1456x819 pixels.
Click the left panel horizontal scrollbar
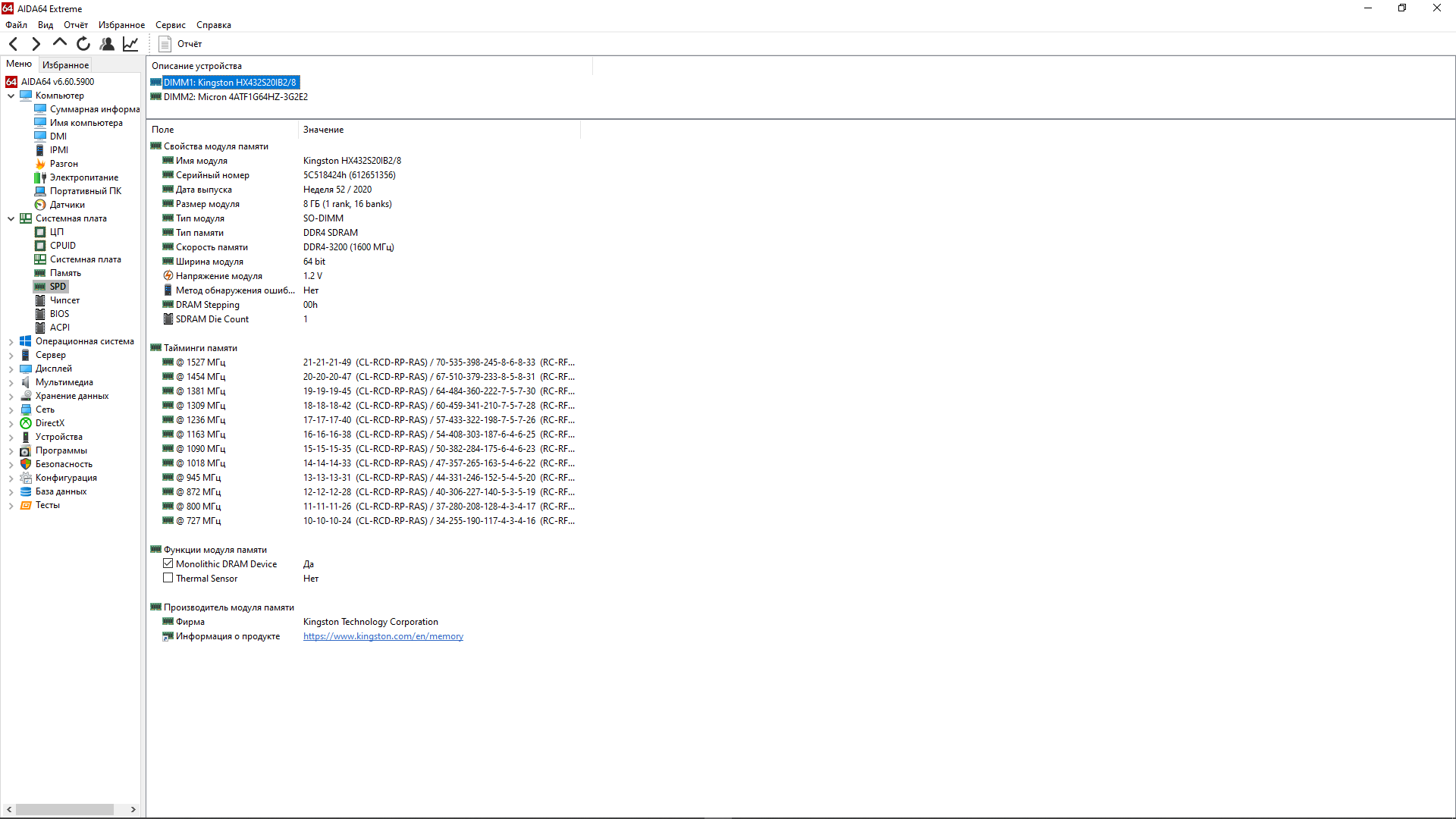64,809
